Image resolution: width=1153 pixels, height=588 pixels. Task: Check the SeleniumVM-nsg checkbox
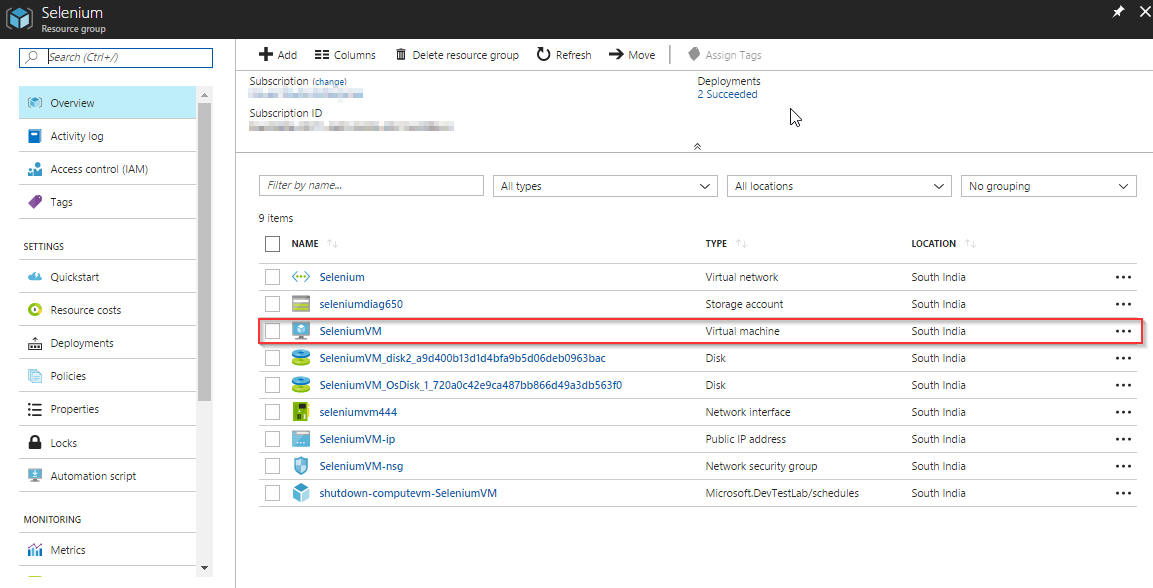click(272, 466)
